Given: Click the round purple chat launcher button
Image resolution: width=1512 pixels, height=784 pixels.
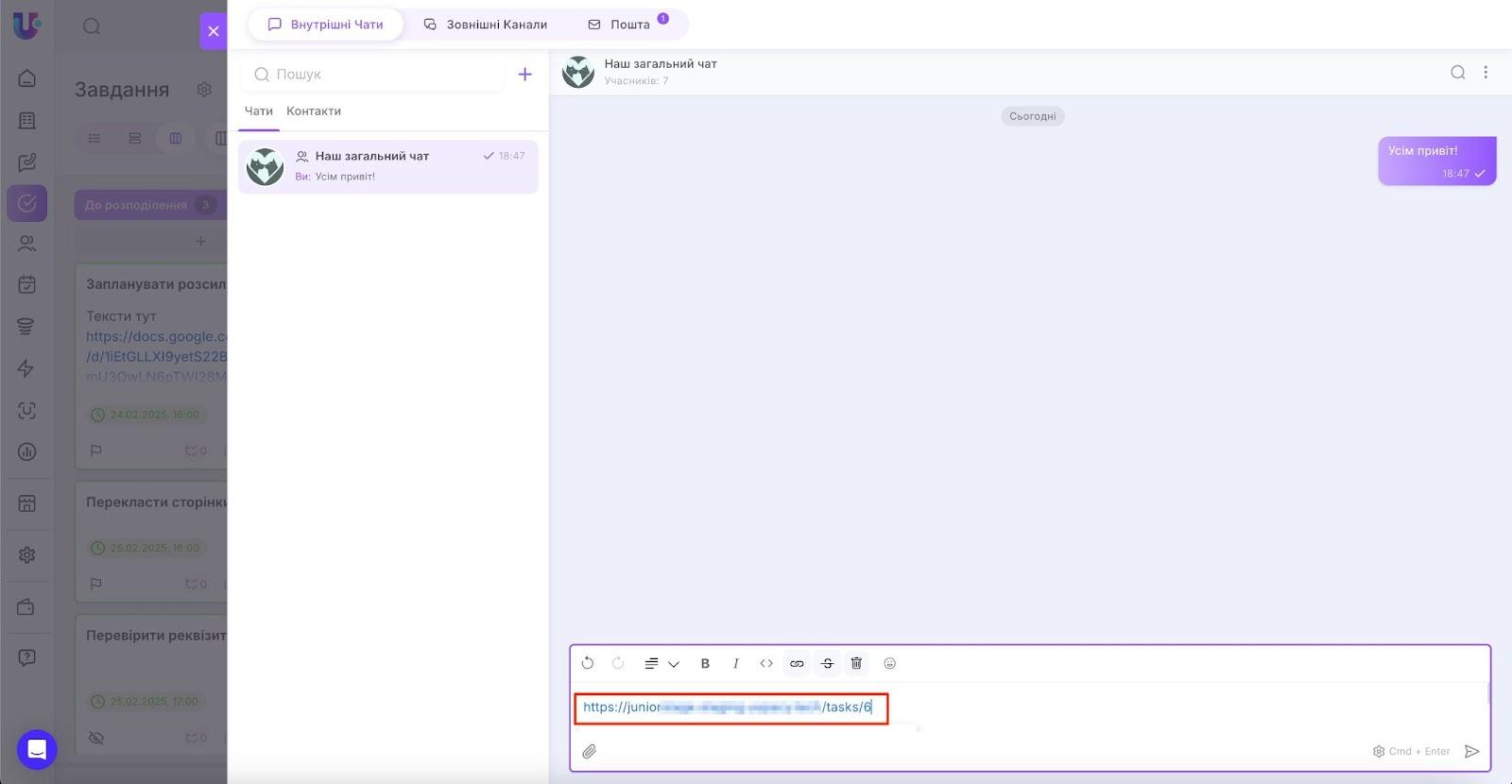Looking at the screenshot, I should pyautogui.click(x=37, y=750).
